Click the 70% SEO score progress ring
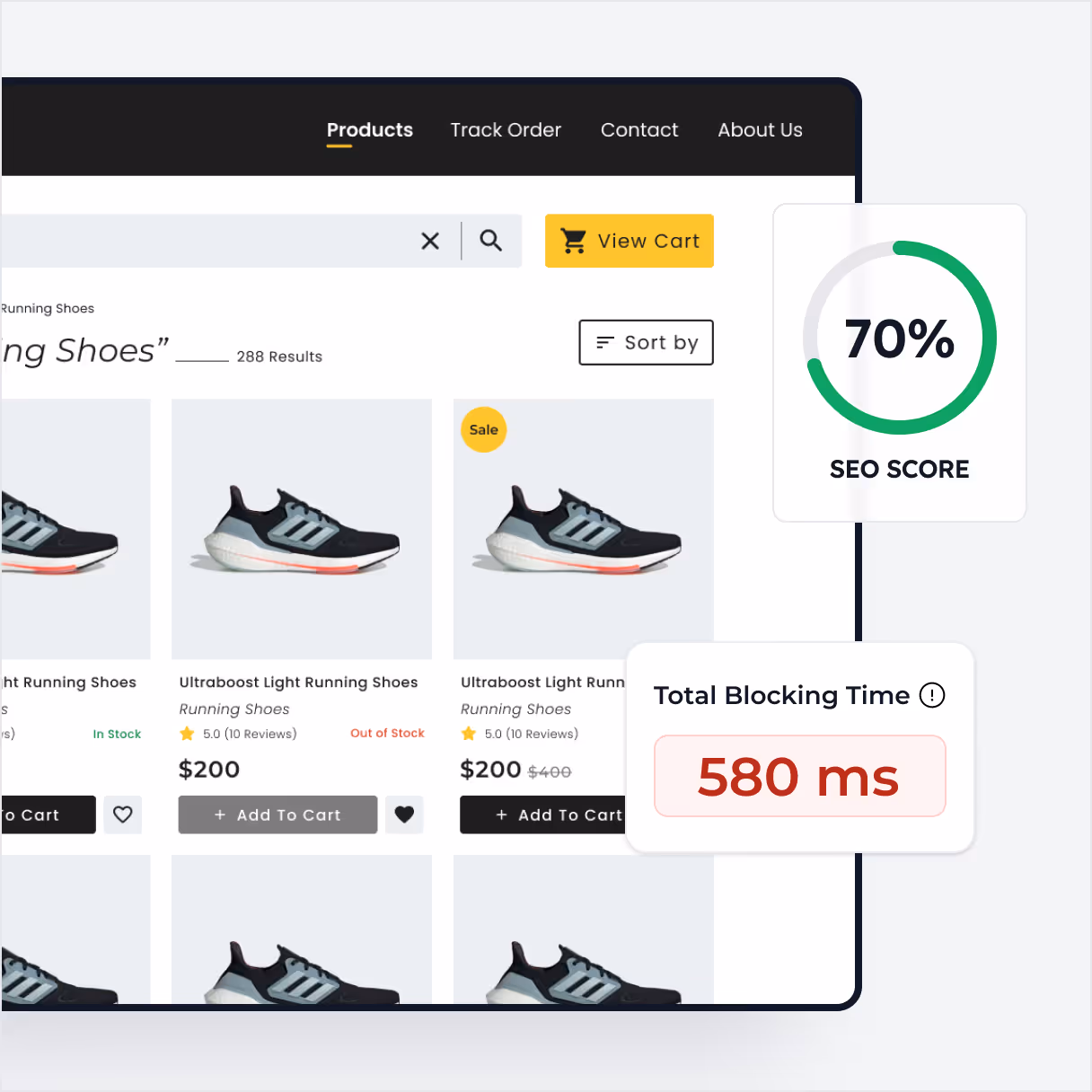Viewport: 1092px width, 1092px height. [x=900, y=338]
